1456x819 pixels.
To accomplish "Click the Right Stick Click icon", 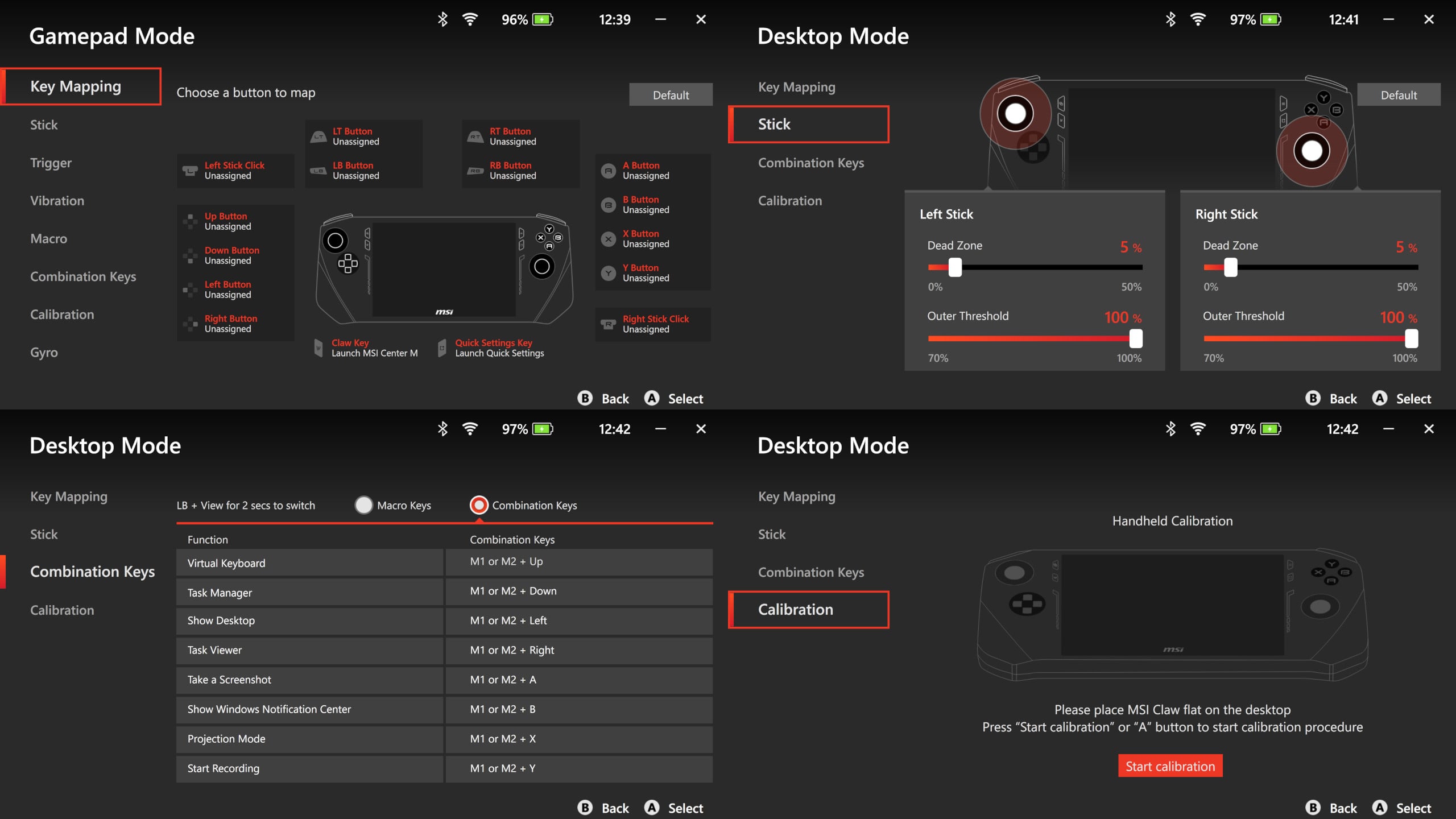I will 609,324.
